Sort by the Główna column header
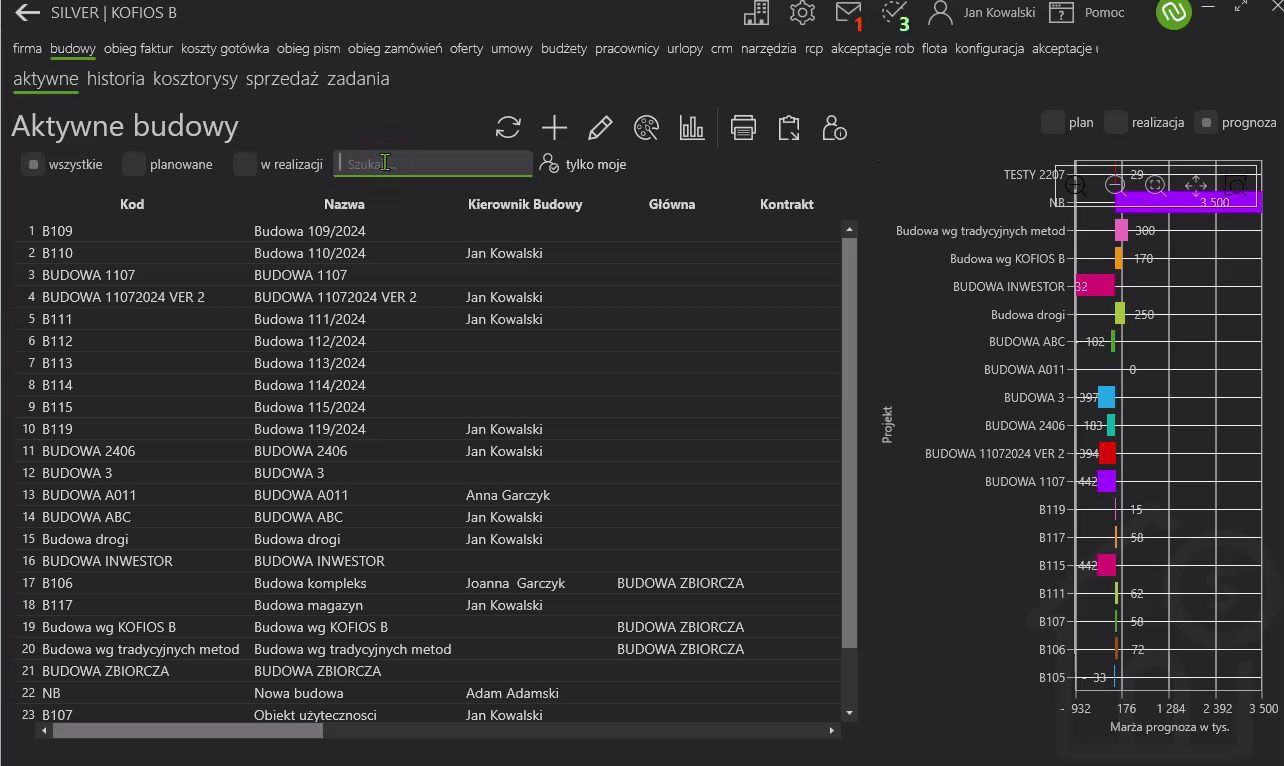1284x766 pixels. (672, 204)
